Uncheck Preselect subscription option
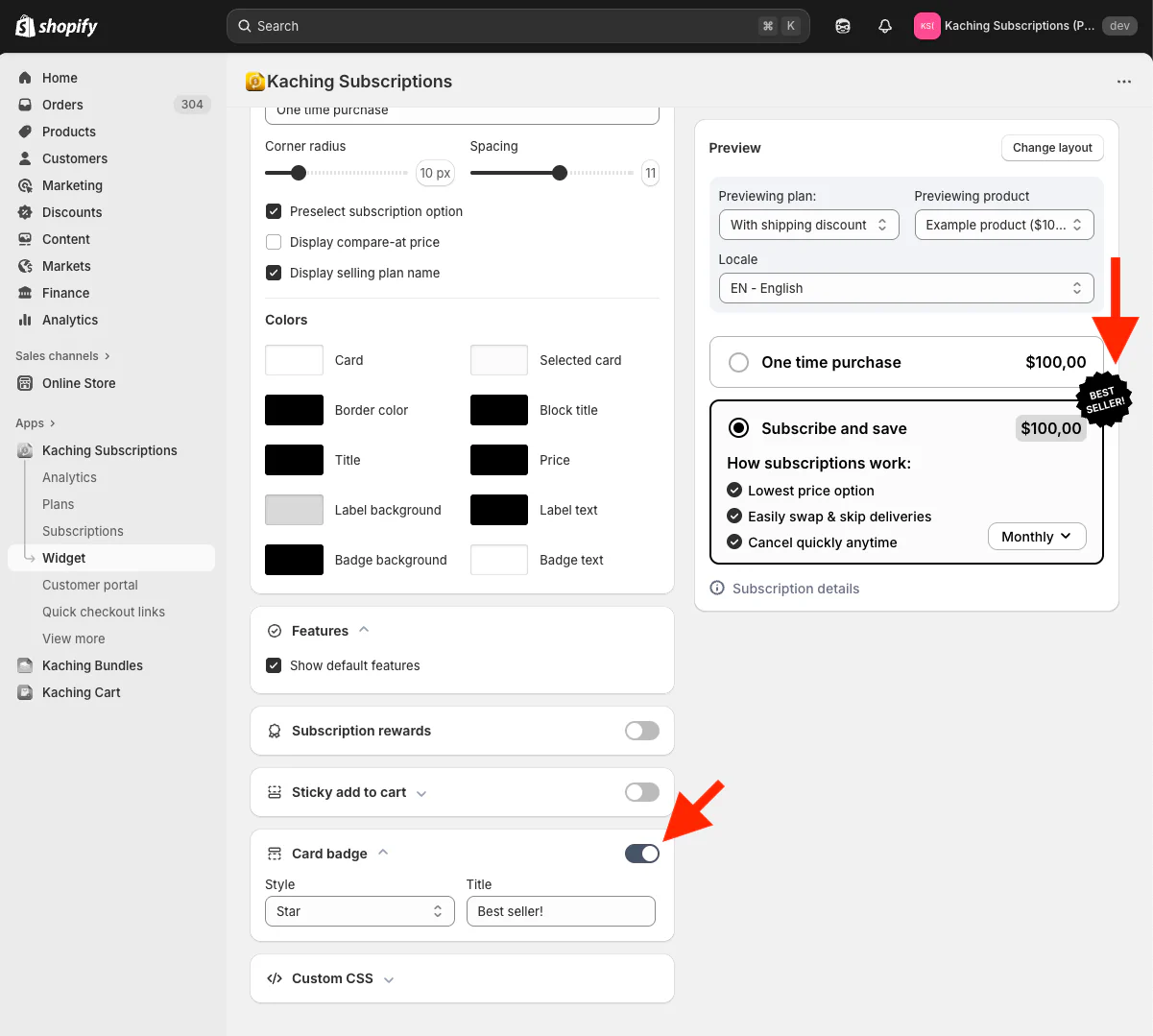The image size is (1153, 1036). tap(274, 211)
